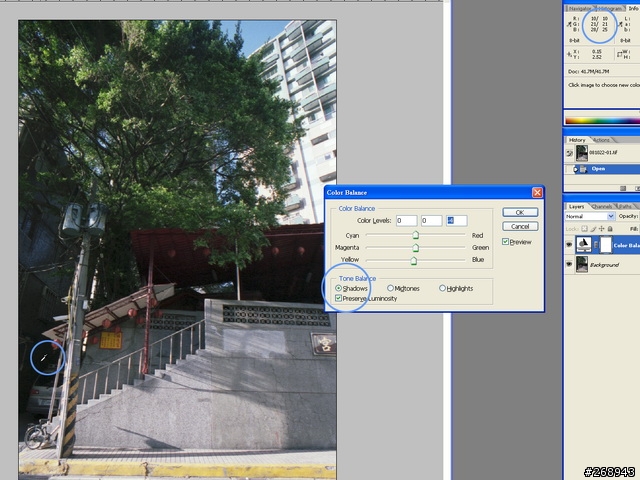640x480 pixels.
Task: Switch to the Channels tab
Action: coord(602,207)
